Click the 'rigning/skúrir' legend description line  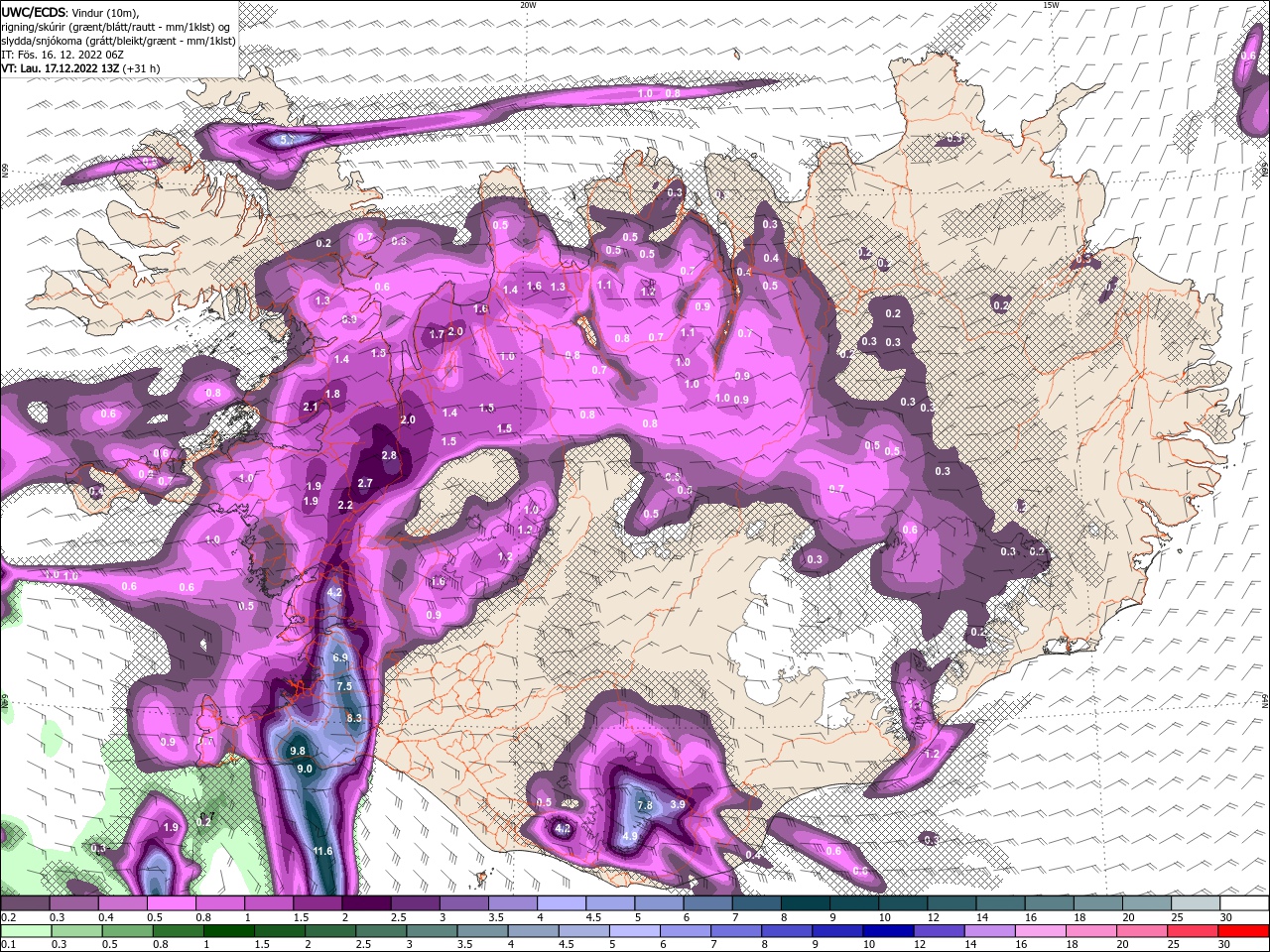116,27
